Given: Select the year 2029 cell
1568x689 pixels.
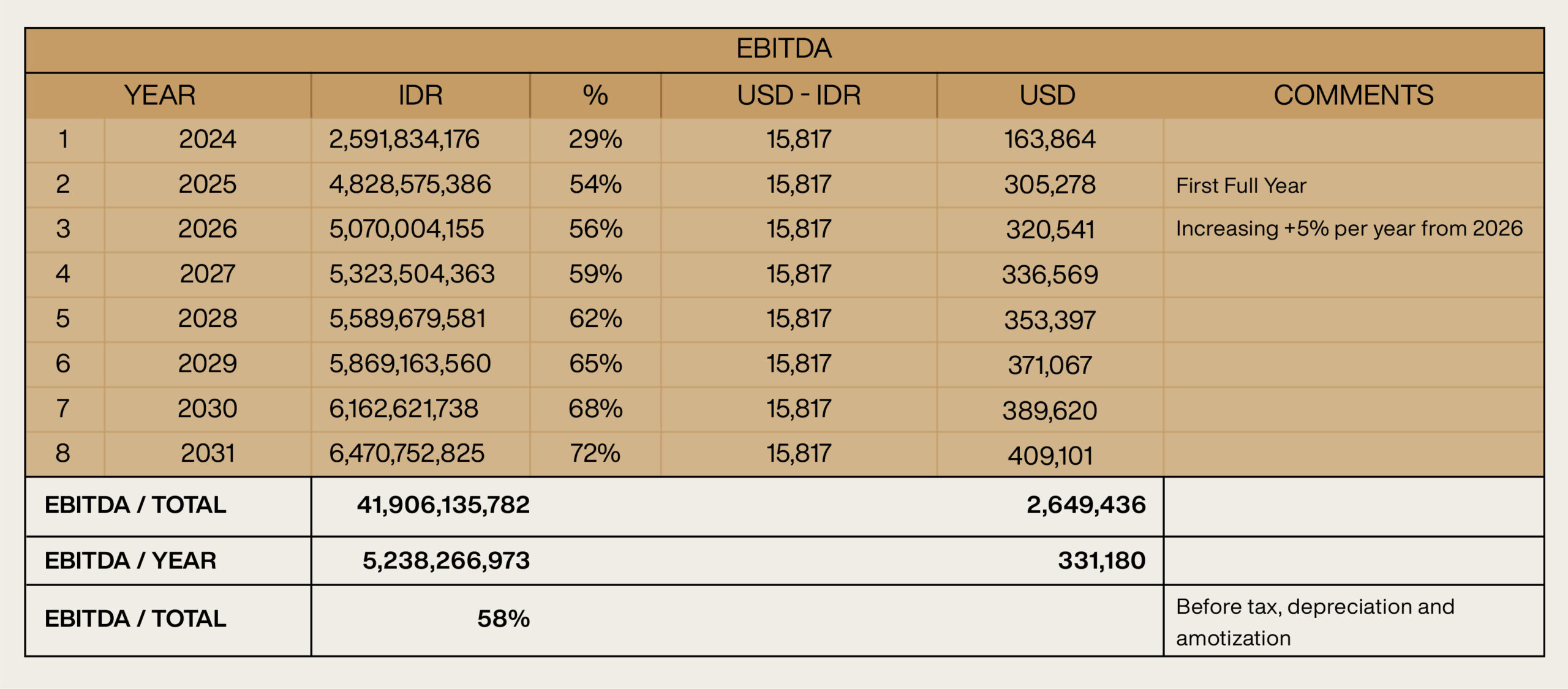Looking at the screenshot, I should (208, 364).
